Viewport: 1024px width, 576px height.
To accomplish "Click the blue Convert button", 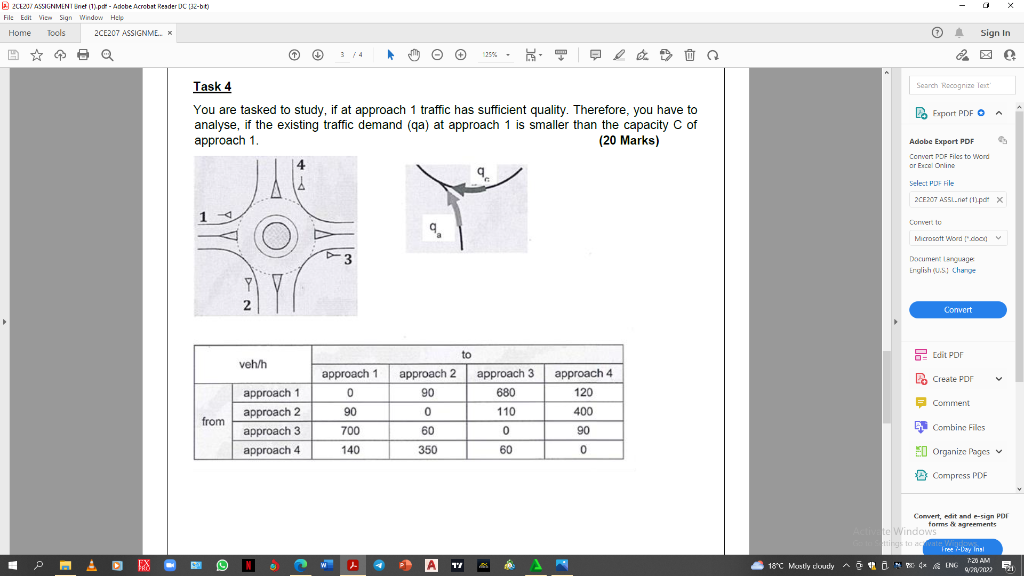I will click(x=958, y=310).
